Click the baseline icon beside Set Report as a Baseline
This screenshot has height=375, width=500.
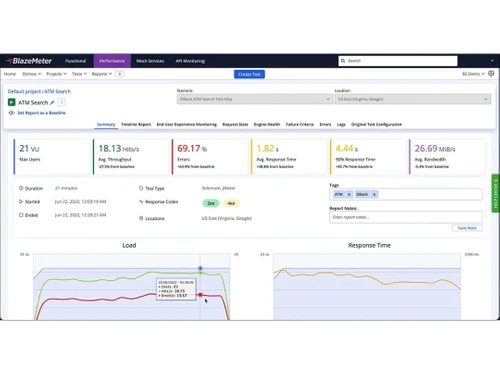click(12, 113)
